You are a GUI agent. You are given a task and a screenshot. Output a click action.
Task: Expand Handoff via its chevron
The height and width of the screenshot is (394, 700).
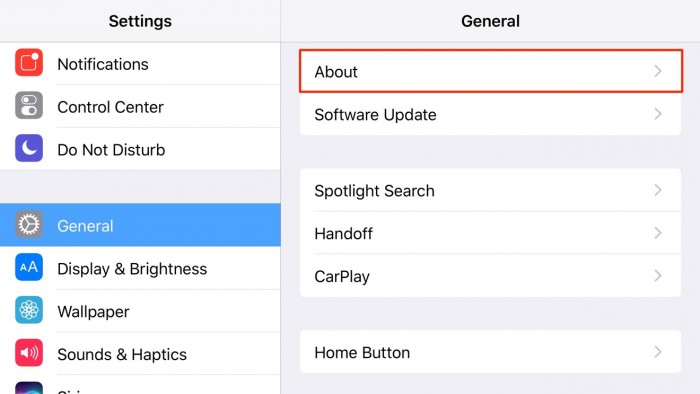point(658,232)
